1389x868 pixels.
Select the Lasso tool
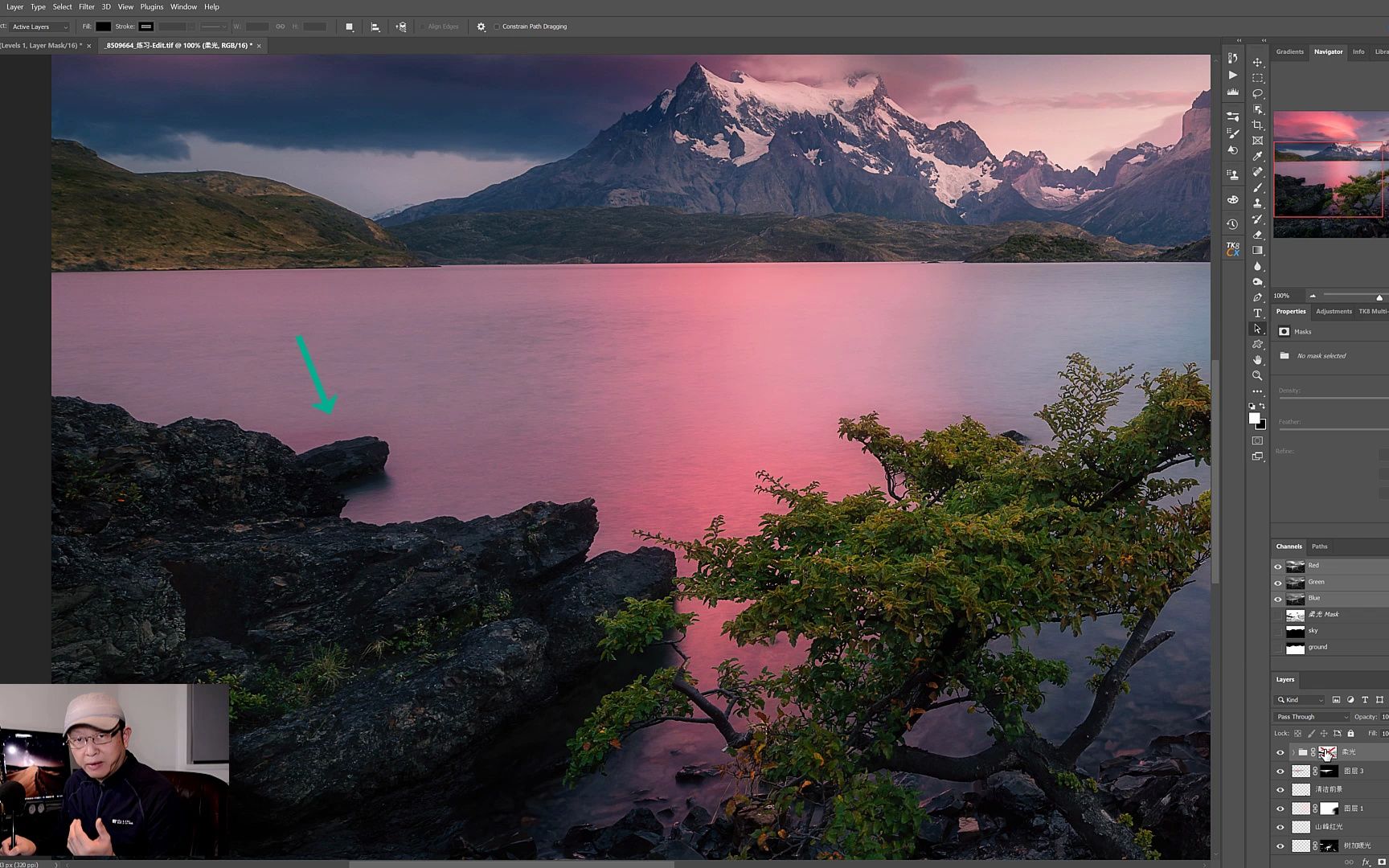point(1257,94)
